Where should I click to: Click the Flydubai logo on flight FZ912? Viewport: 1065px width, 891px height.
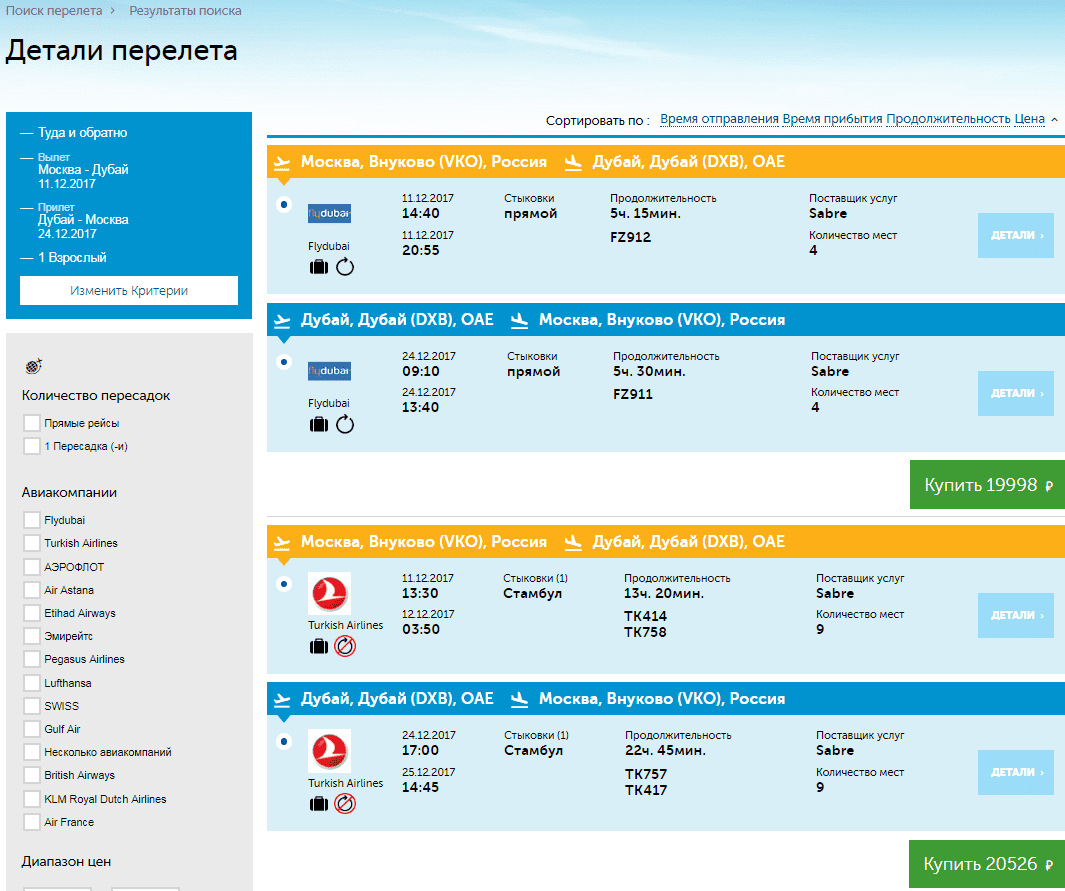point(329,213)
